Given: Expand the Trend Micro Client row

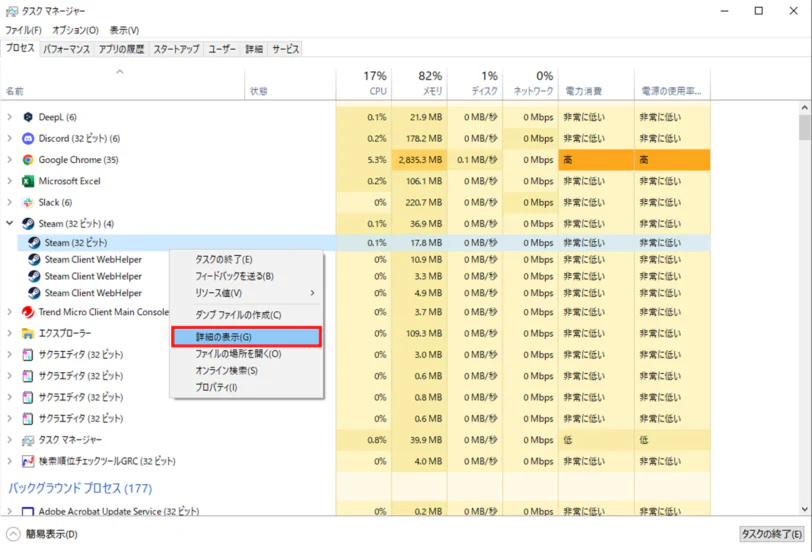Looking at the screenshot, I should [x=9, y=312].
